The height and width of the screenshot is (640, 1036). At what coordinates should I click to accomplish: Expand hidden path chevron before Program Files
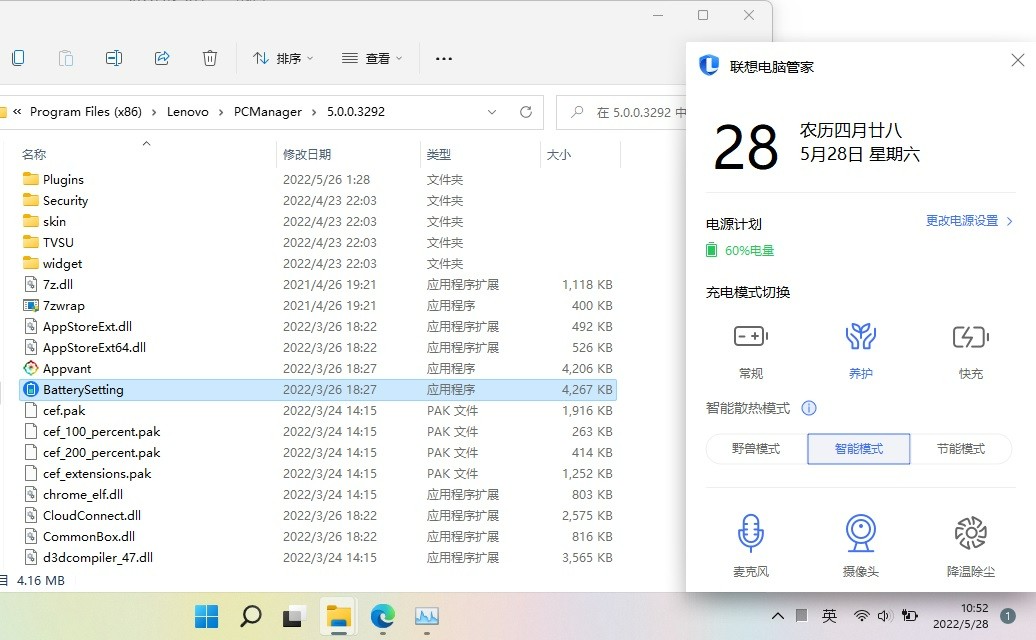tap(17, 112)
